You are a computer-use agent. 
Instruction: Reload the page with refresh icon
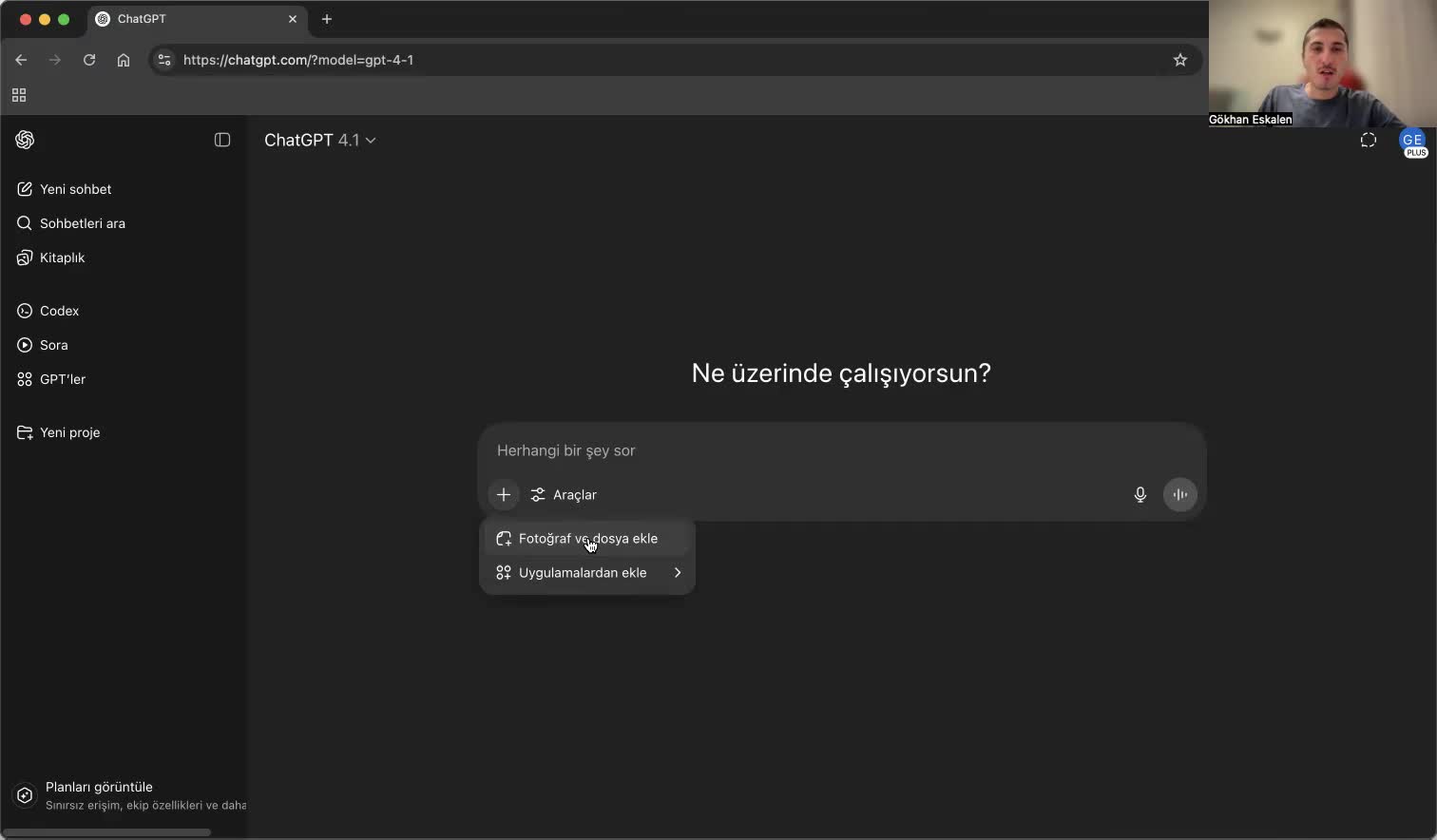(x=89, y=60)
